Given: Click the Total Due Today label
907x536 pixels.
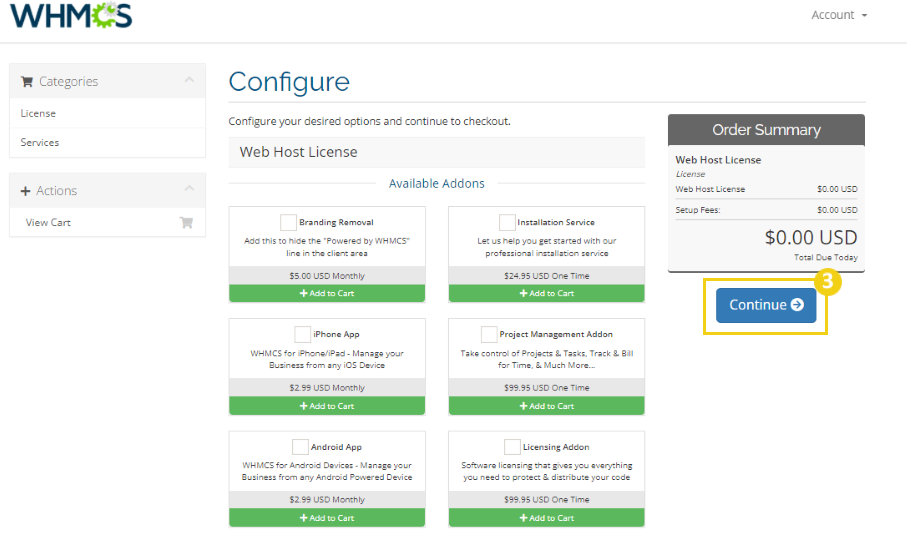Looking at the screenshot, I should click(825, 257).
